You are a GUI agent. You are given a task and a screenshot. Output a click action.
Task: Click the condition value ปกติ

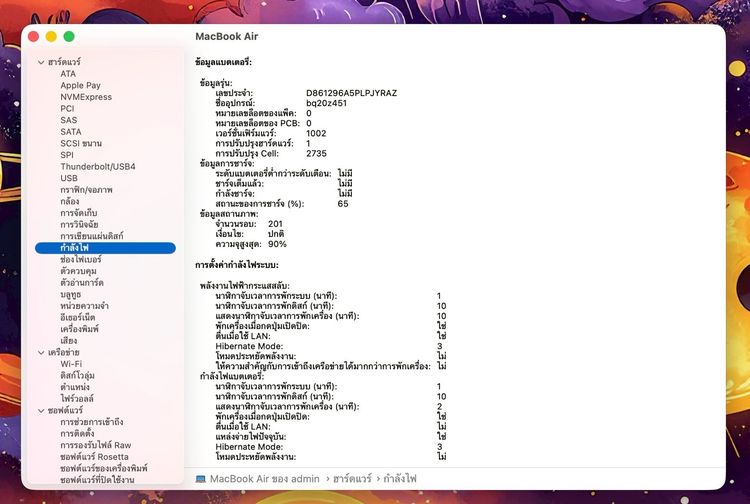click(276, 234)
